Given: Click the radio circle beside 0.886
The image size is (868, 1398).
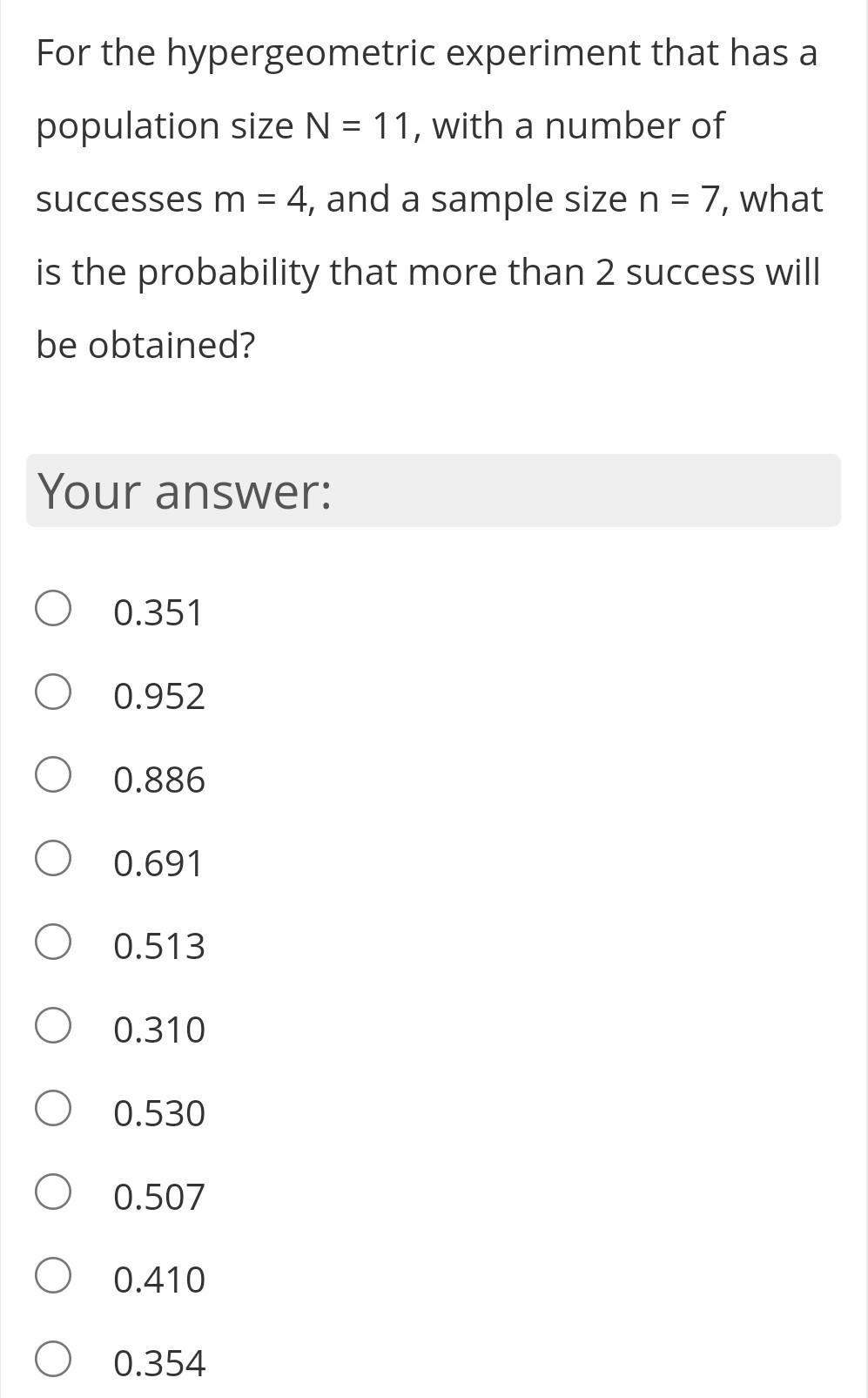Looking at the screenshot, I should (x=52, y=775).
